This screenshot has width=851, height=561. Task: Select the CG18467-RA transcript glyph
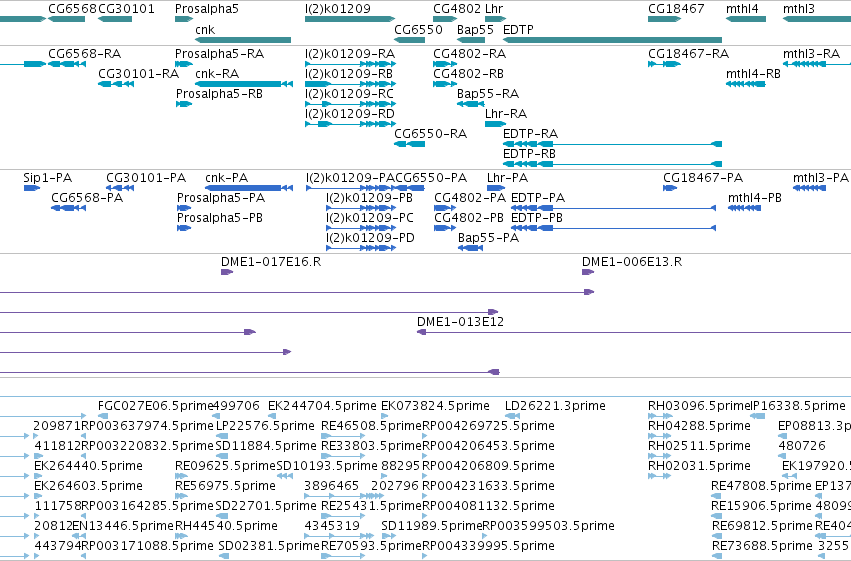664,64
